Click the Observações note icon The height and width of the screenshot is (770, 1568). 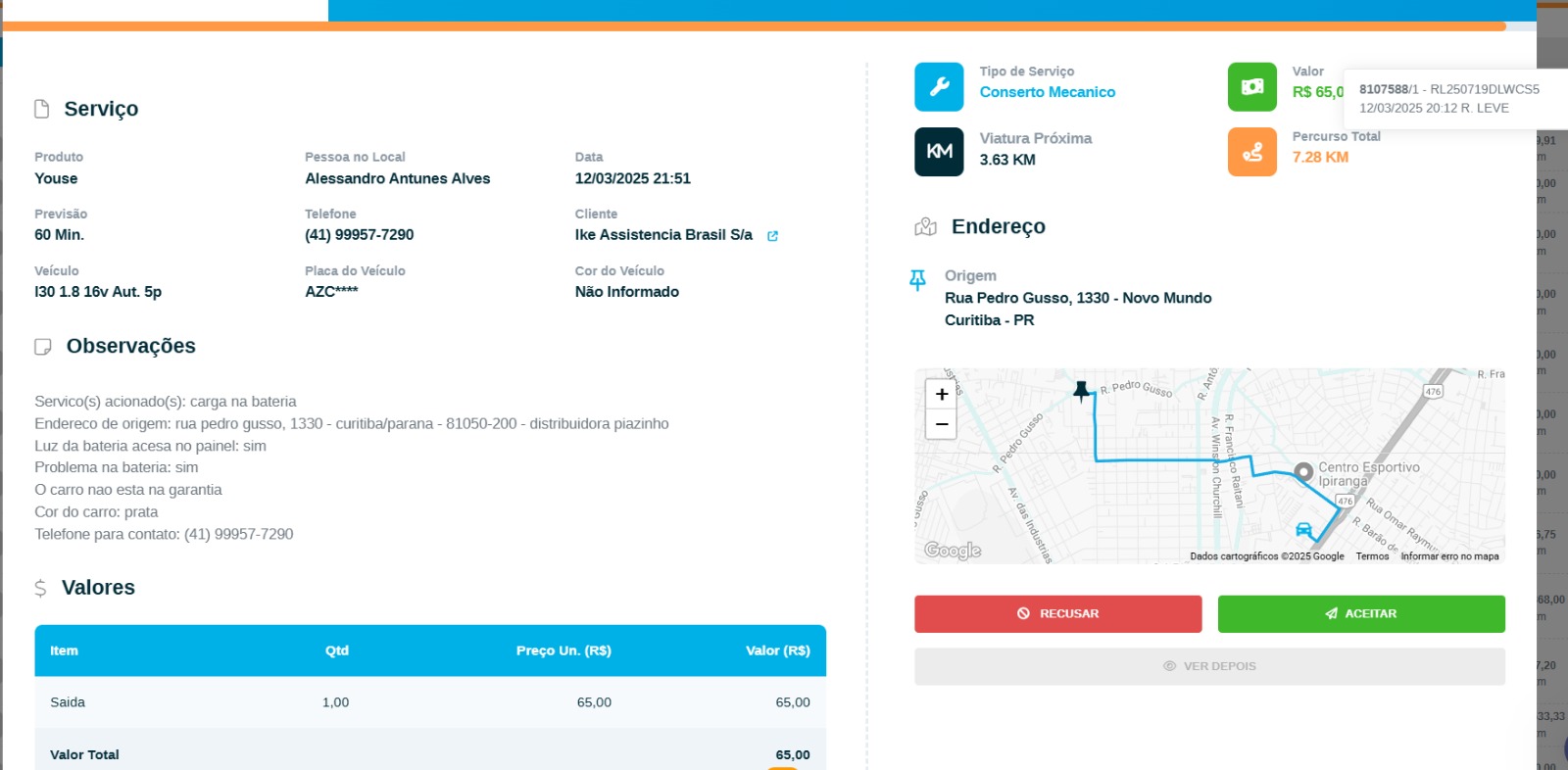(x=43, y=347)
